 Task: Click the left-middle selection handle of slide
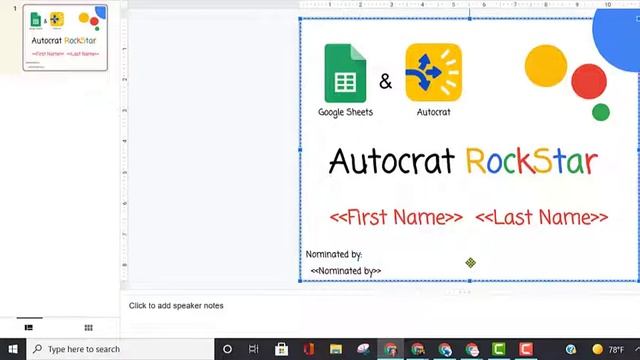tap(300, 150)
